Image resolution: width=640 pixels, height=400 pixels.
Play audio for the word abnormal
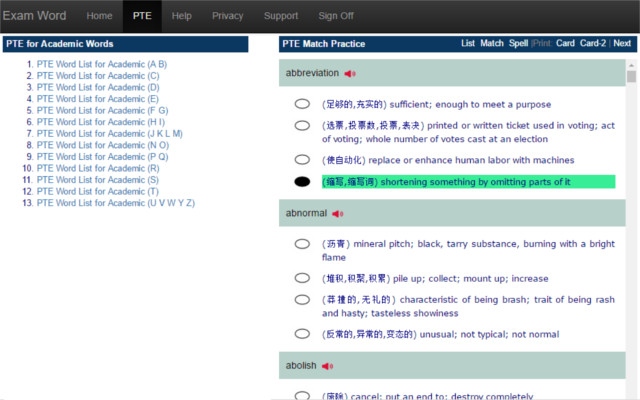pyautogui.click(x=338, y=213)
